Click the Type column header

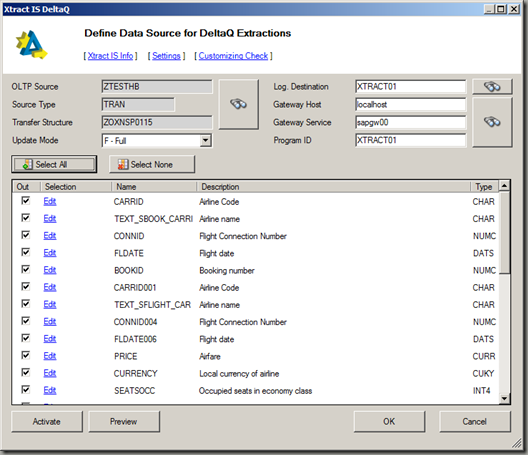[484, 187]
